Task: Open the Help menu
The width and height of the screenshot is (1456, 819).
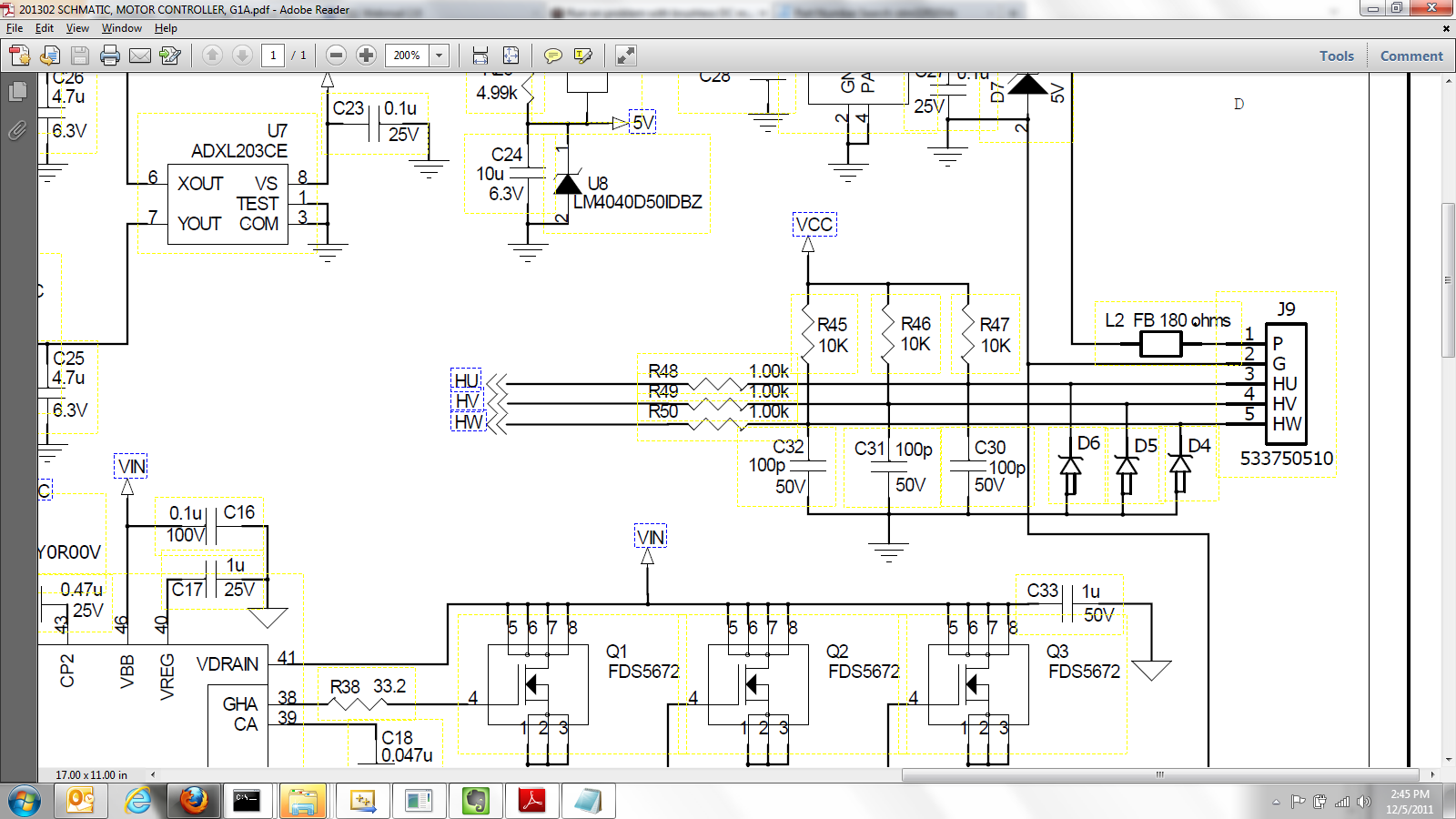Action: point(166,28)
